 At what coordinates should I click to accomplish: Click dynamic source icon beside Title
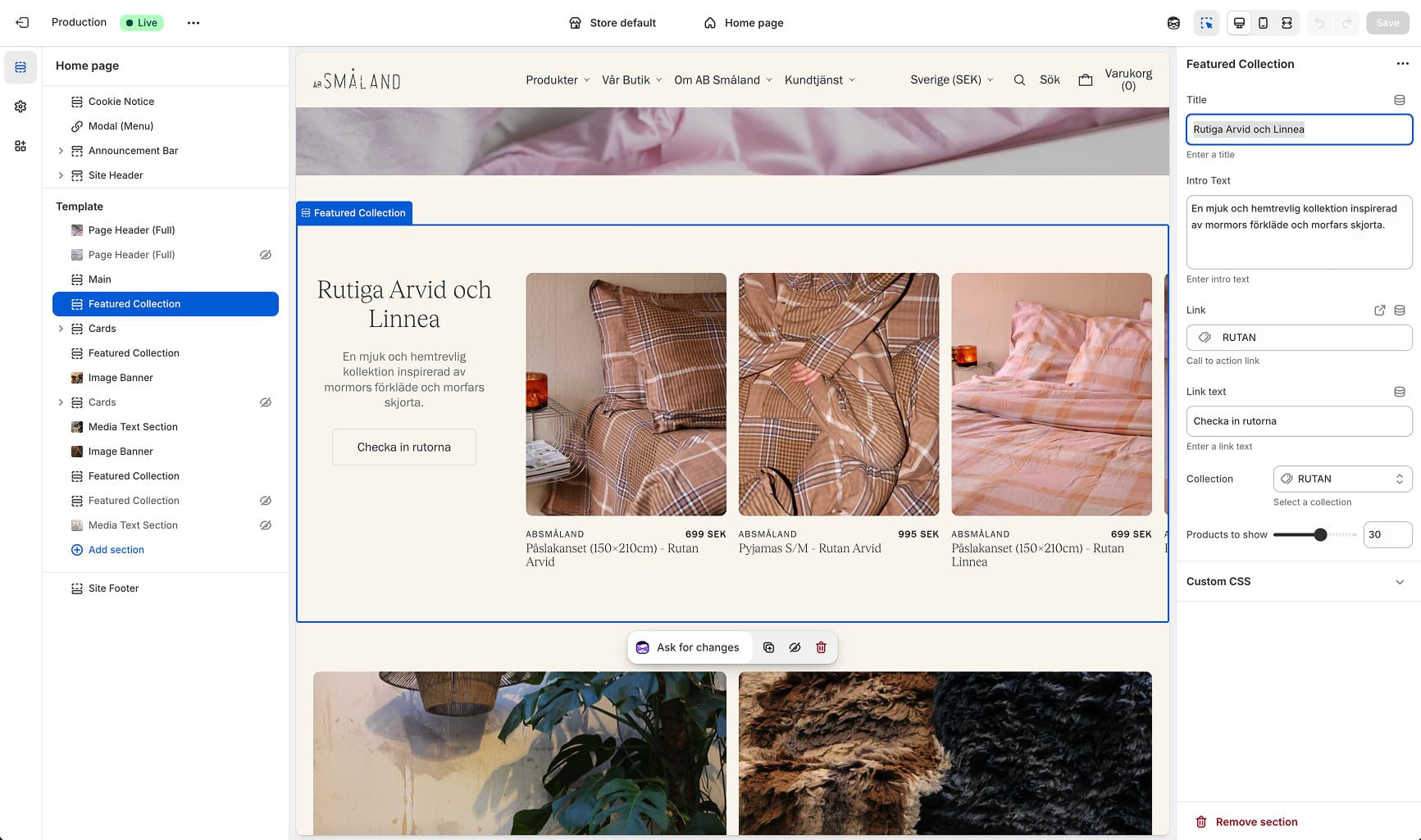pyautogui.click(x=1400, y=100)
